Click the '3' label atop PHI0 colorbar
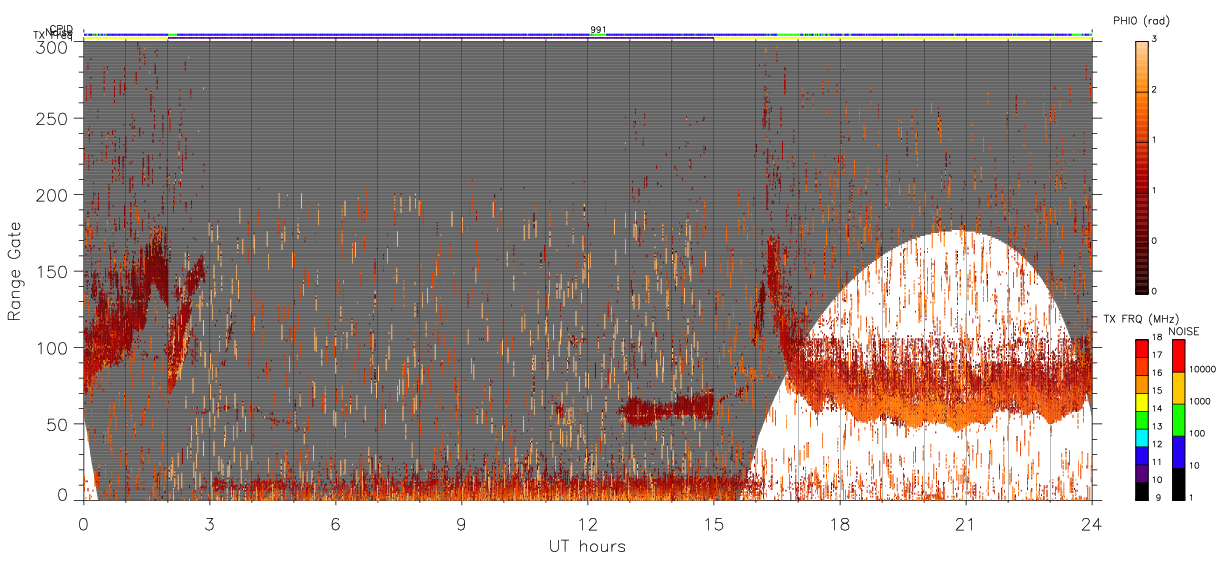 [1155, 40]
